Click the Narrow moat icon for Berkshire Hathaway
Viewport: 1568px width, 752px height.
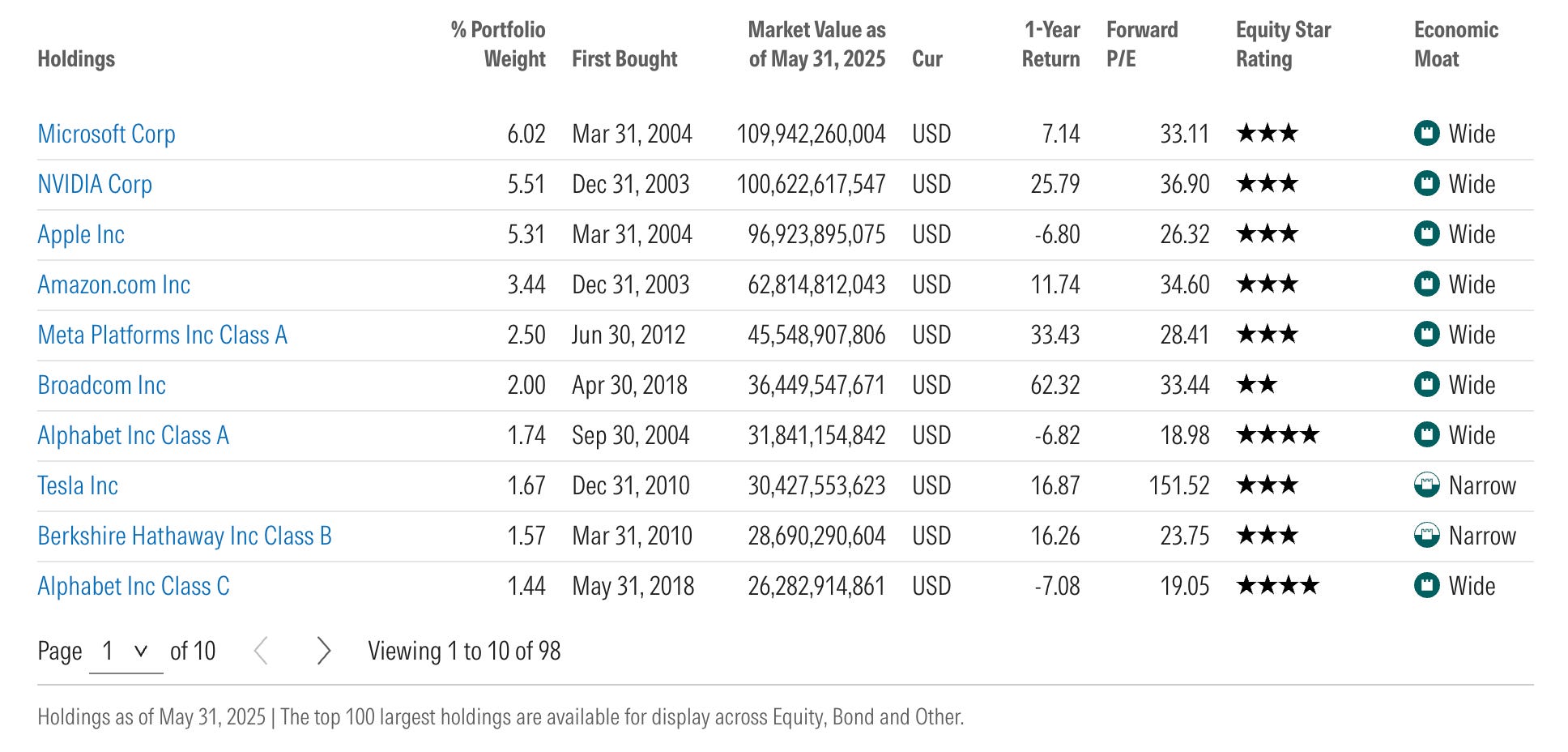[x=1426, y=535]
